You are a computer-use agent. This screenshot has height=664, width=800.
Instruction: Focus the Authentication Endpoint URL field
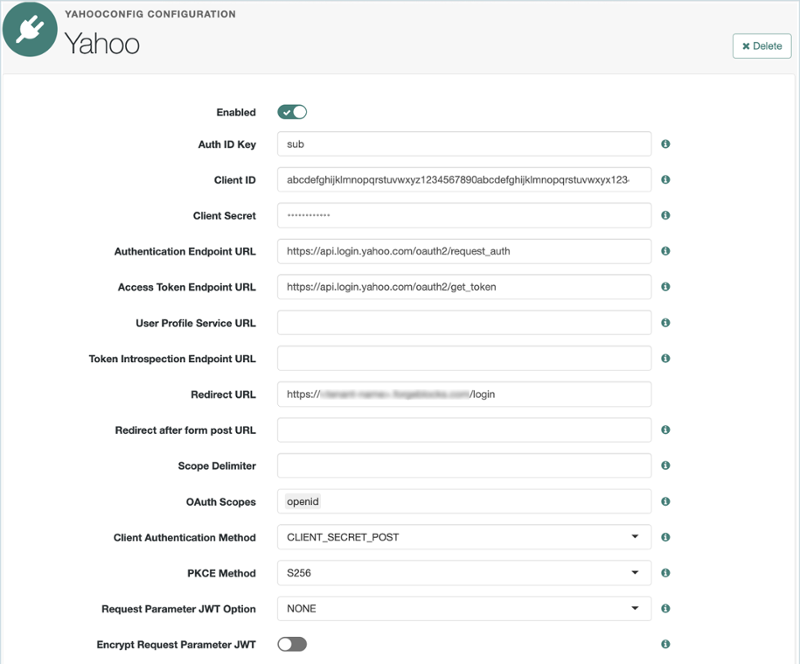464,251
